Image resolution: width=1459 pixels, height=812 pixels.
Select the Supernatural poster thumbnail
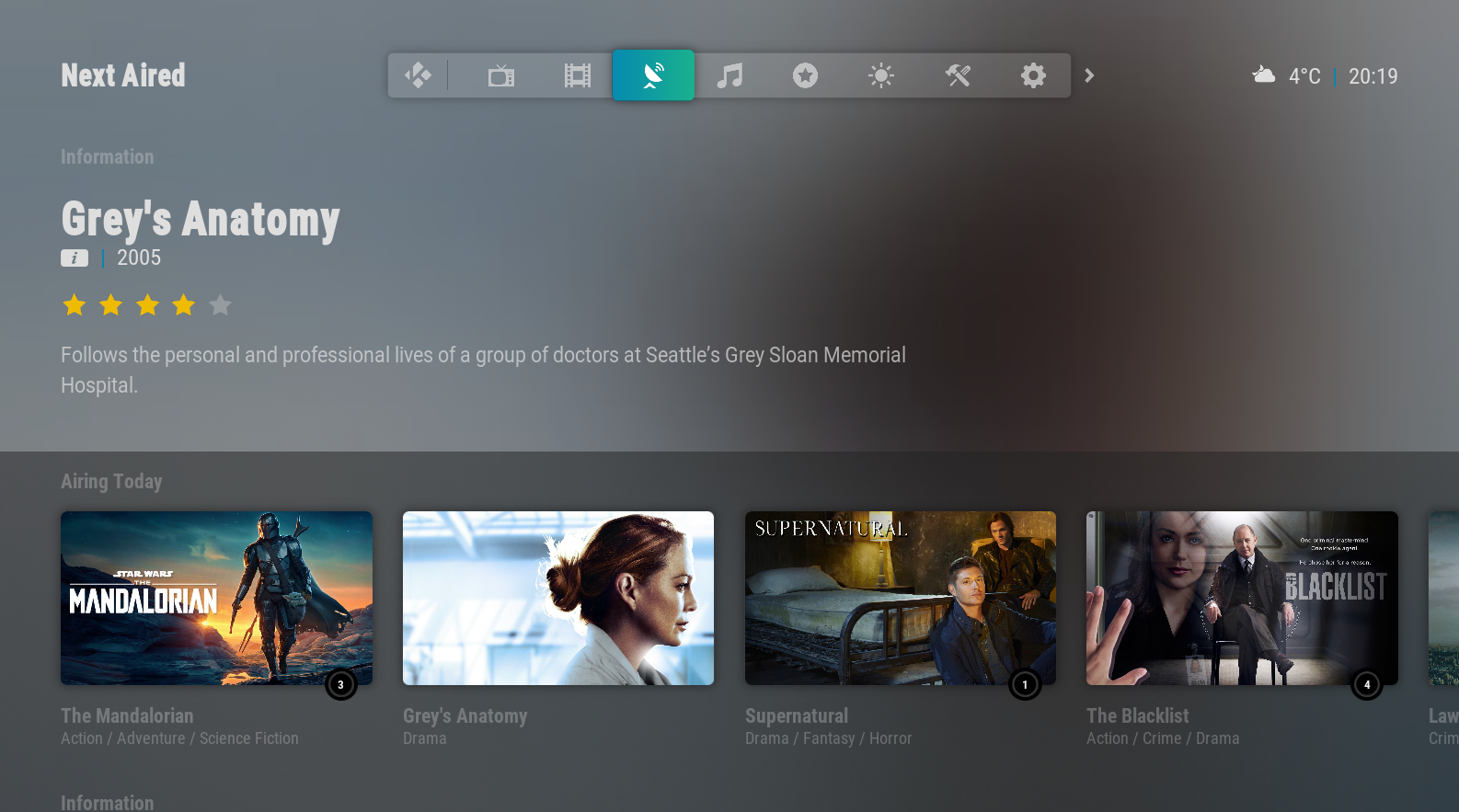901,598
